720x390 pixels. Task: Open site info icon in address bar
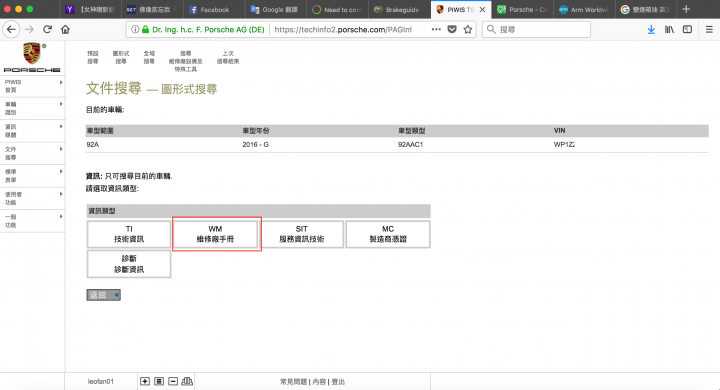click(x=135, y=29)
